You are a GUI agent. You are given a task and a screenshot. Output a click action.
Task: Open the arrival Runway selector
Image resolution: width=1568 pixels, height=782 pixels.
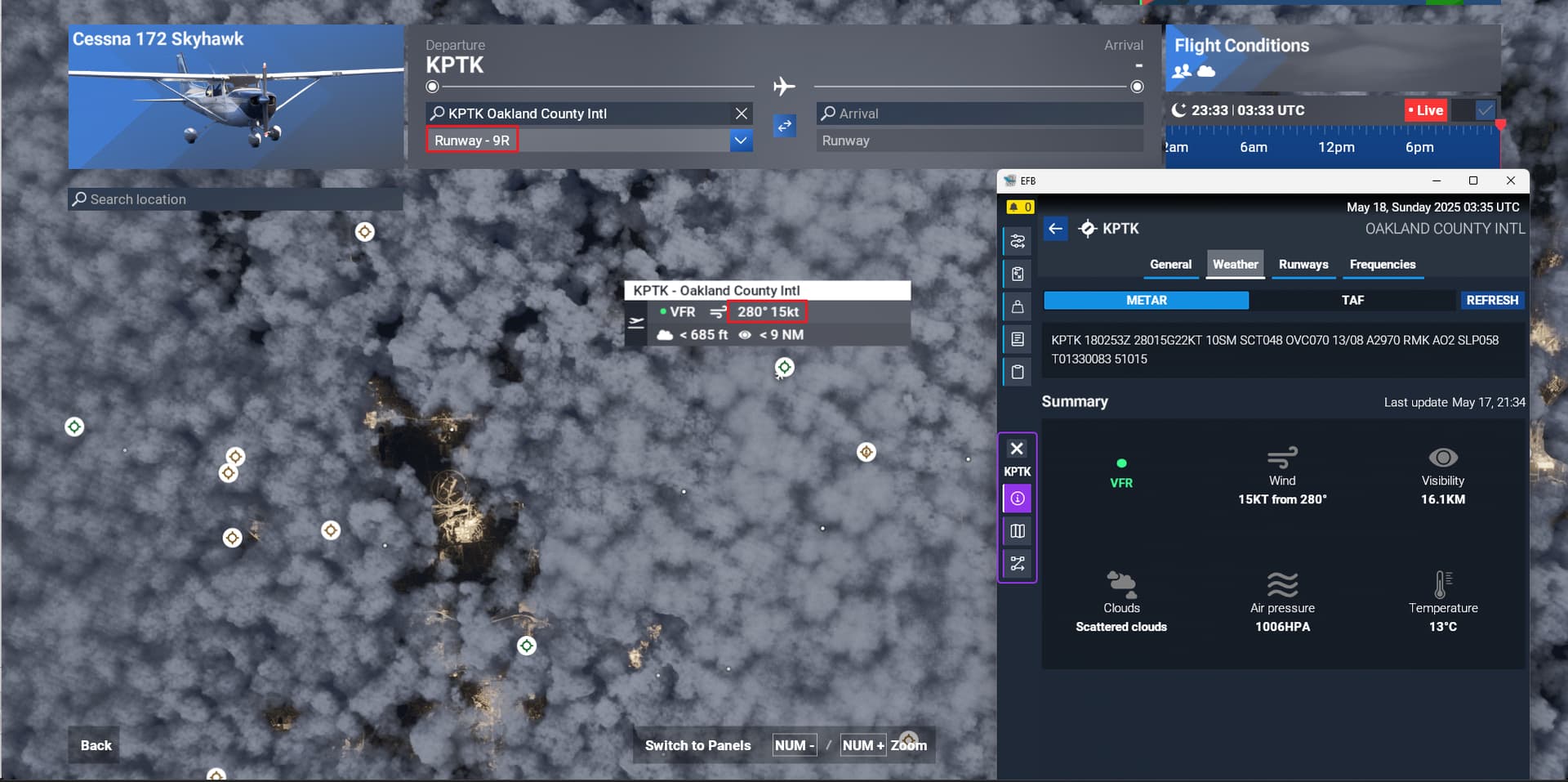[x=979, y=141]
